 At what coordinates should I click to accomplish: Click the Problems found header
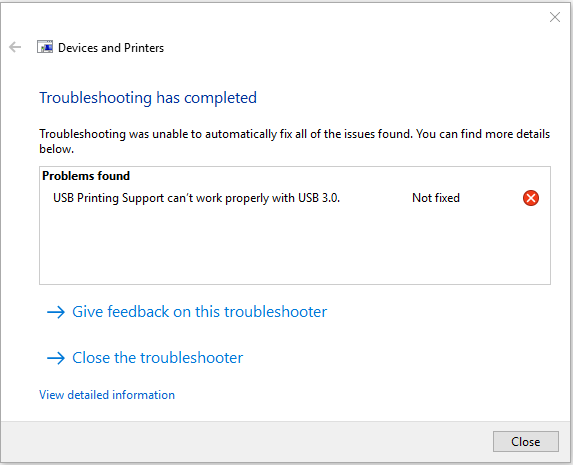click(x=86, y=176)
